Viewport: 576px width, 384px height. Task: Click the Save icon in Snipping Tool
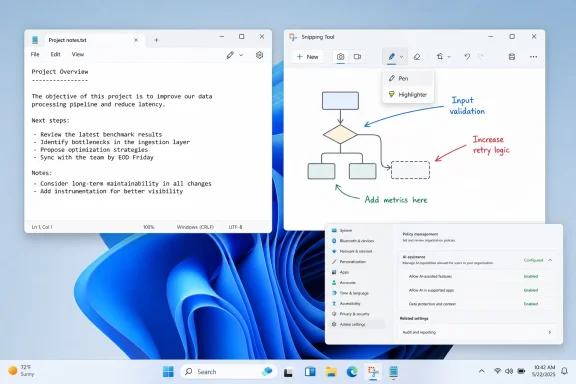coord(512,57)
